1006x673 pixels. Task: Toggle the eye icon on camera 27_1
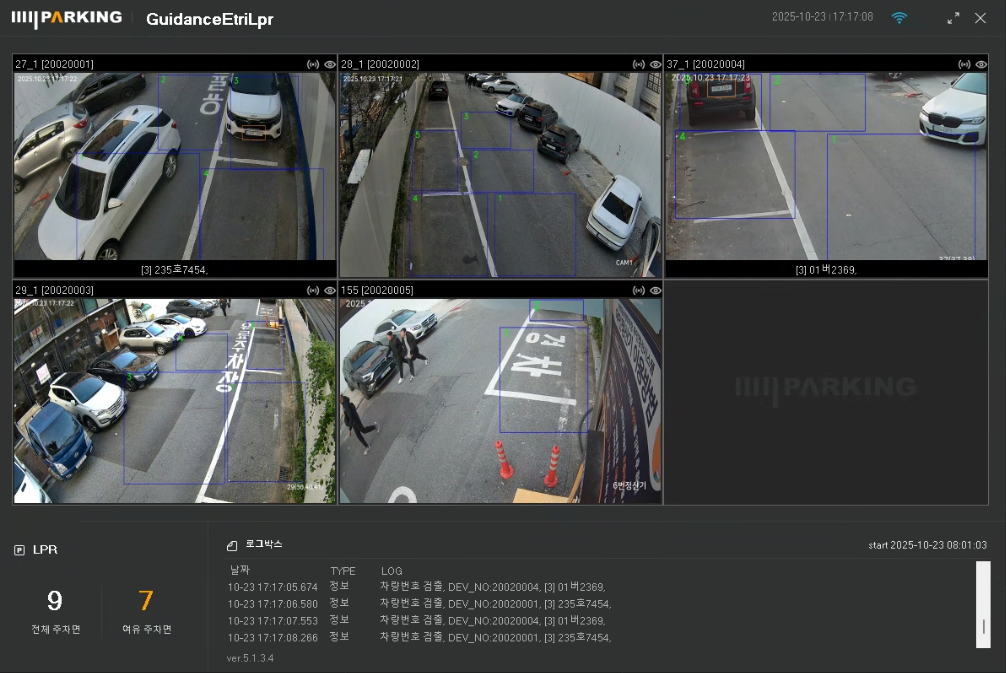point(329,64)
